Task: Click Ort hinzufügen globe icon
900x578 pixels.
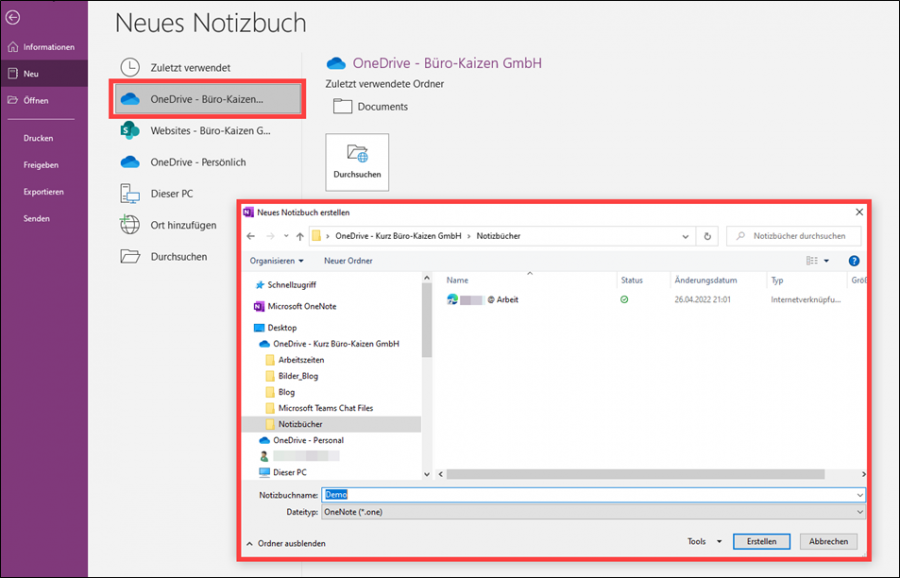Action: click(x=130, y=224)
